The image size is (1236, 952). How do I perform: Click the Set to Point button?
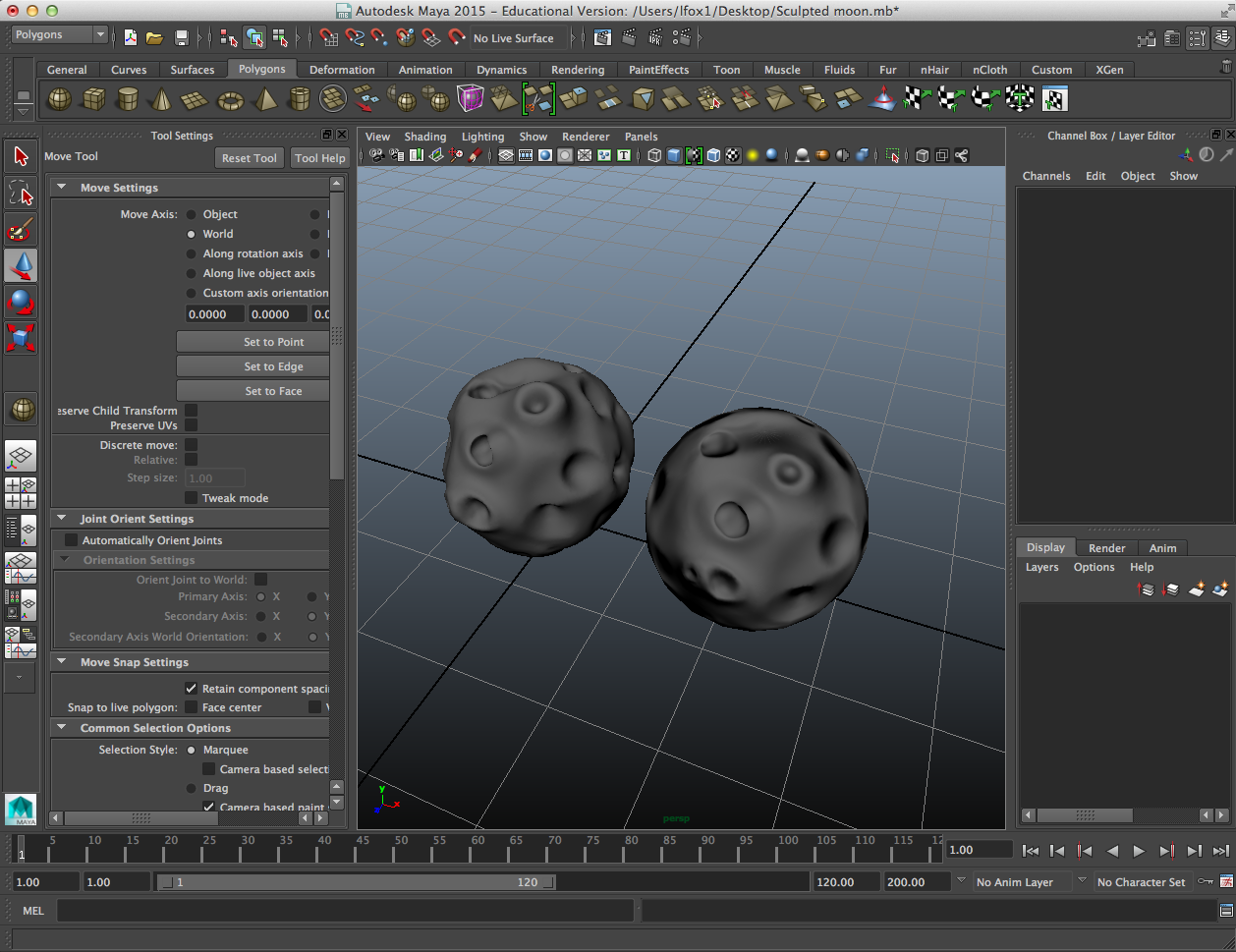pos(253,342)
